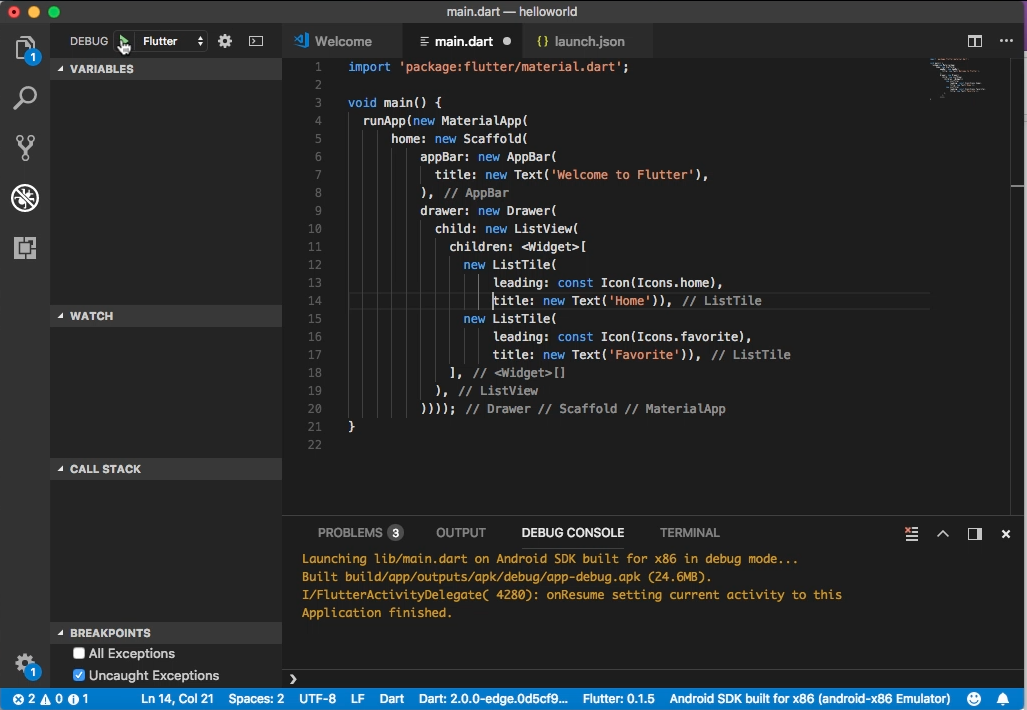Click the feedback smiley in the status bar

pos(974,699)
